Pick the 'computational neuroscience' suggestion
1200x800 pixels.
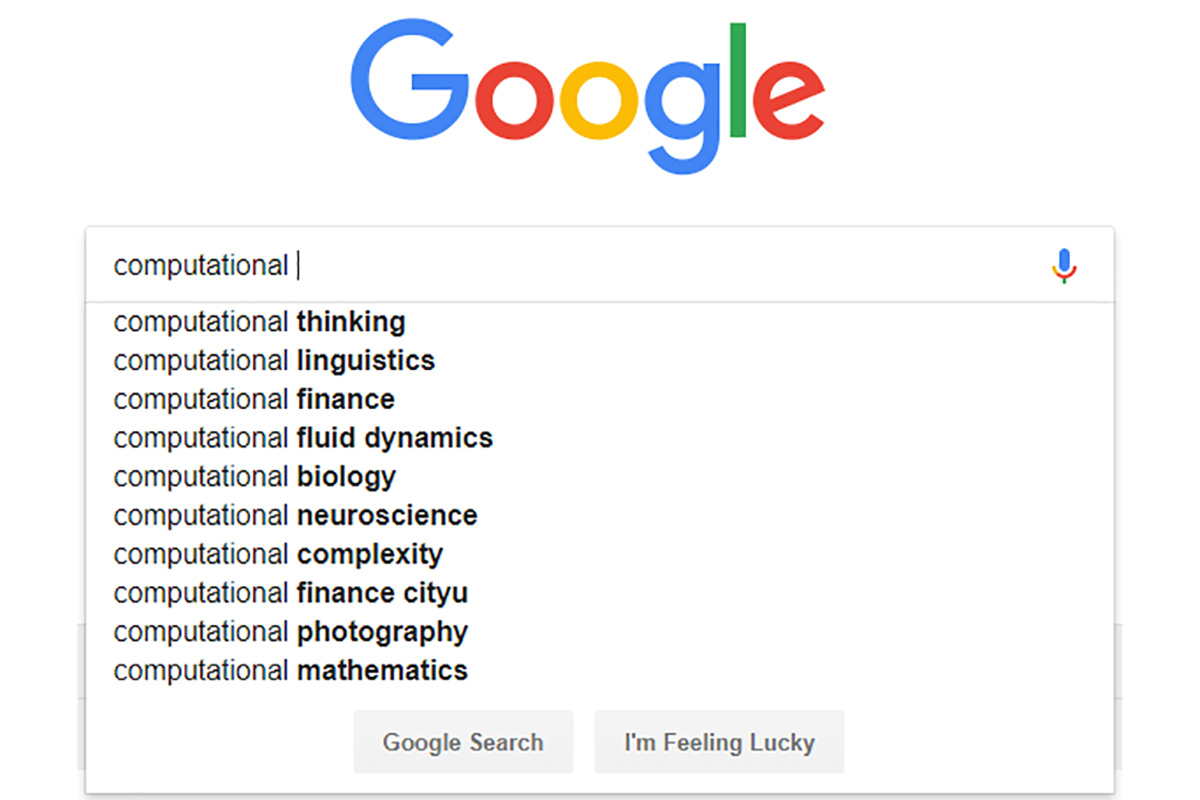[x=600, y=516]
